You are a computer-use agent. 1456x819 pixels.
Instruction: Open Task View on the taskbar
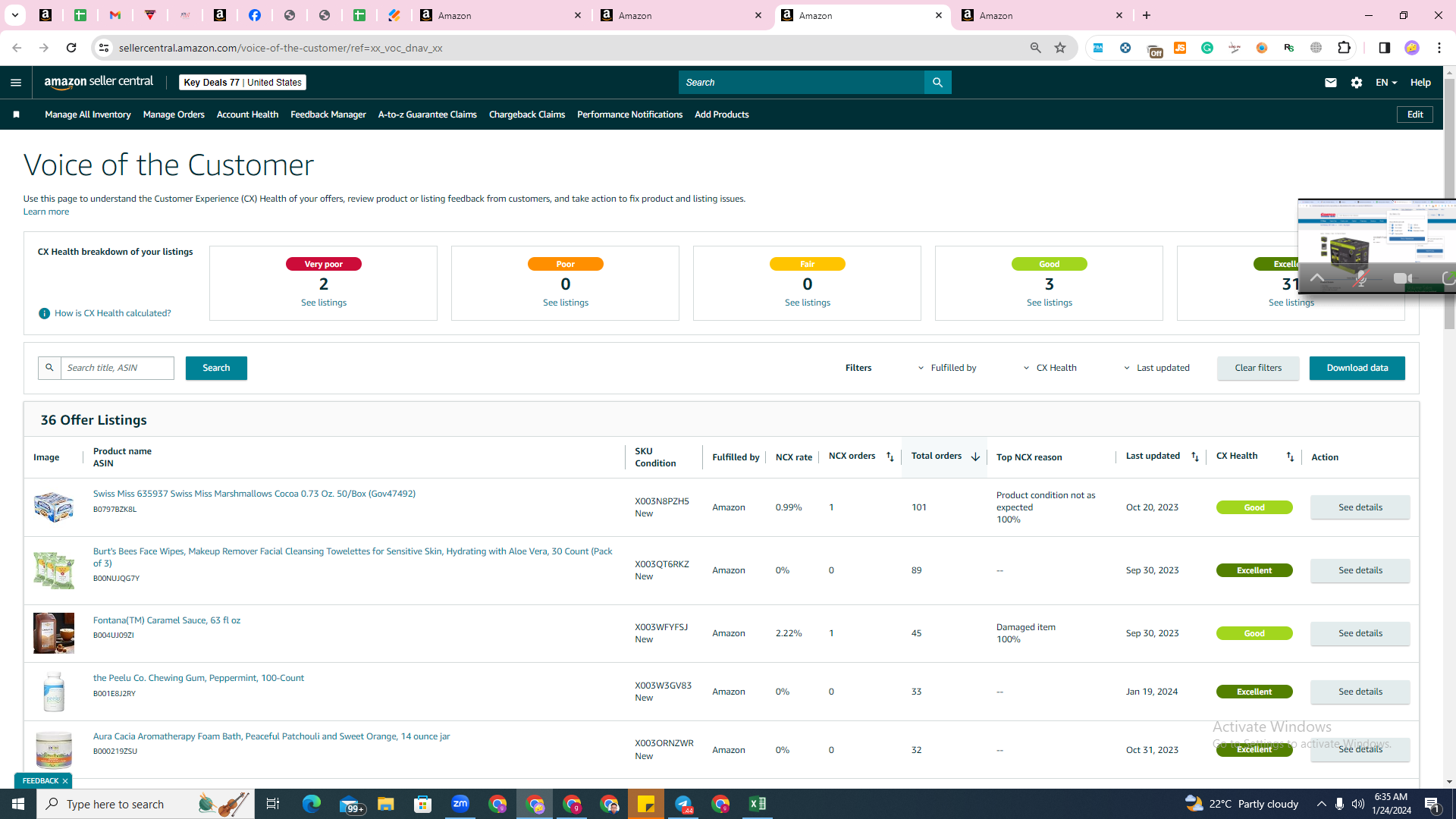273,804
